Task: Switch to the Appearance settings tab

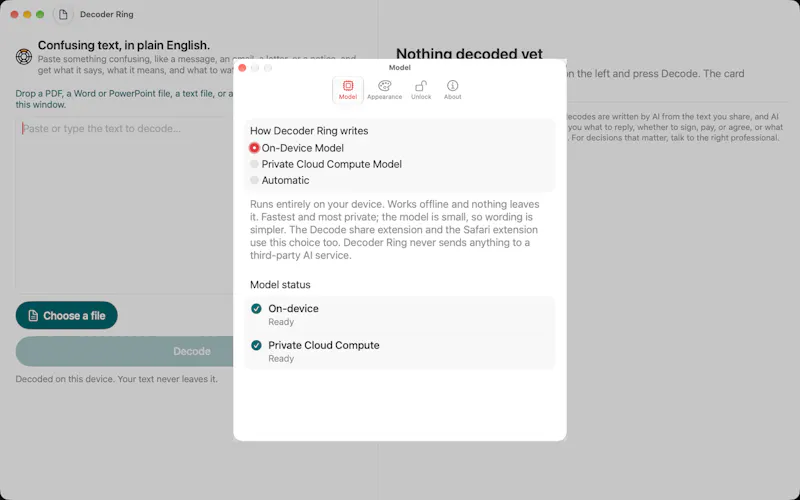Action: tap(384, 90)
